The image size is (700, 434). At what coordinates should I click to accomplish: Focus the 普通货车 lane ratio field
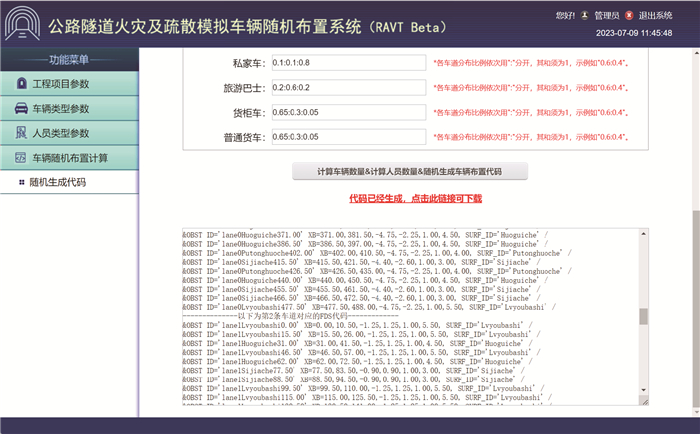(348, 137)
